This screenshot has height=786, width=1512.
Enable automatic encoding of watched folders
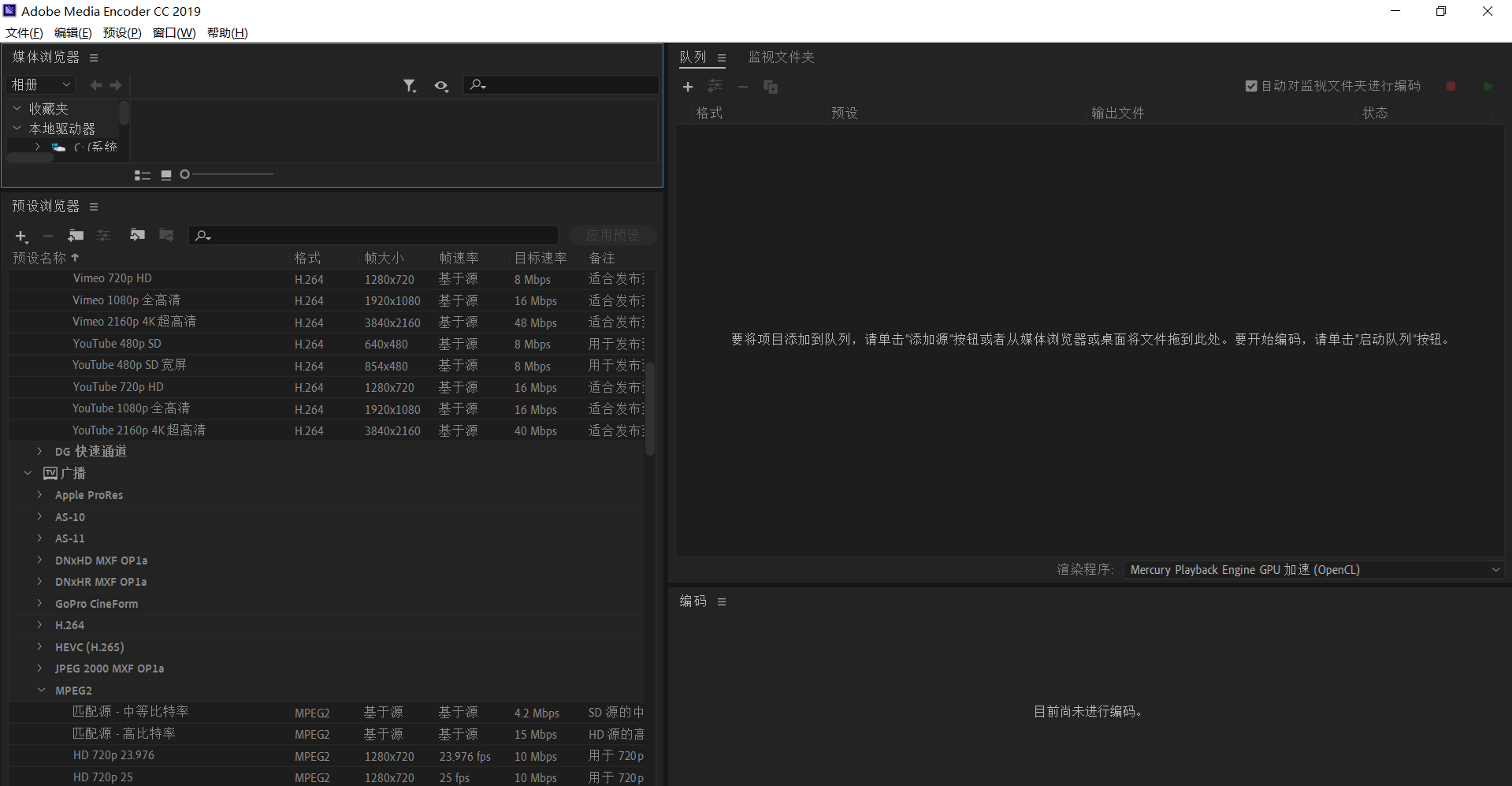(1250, 85)
